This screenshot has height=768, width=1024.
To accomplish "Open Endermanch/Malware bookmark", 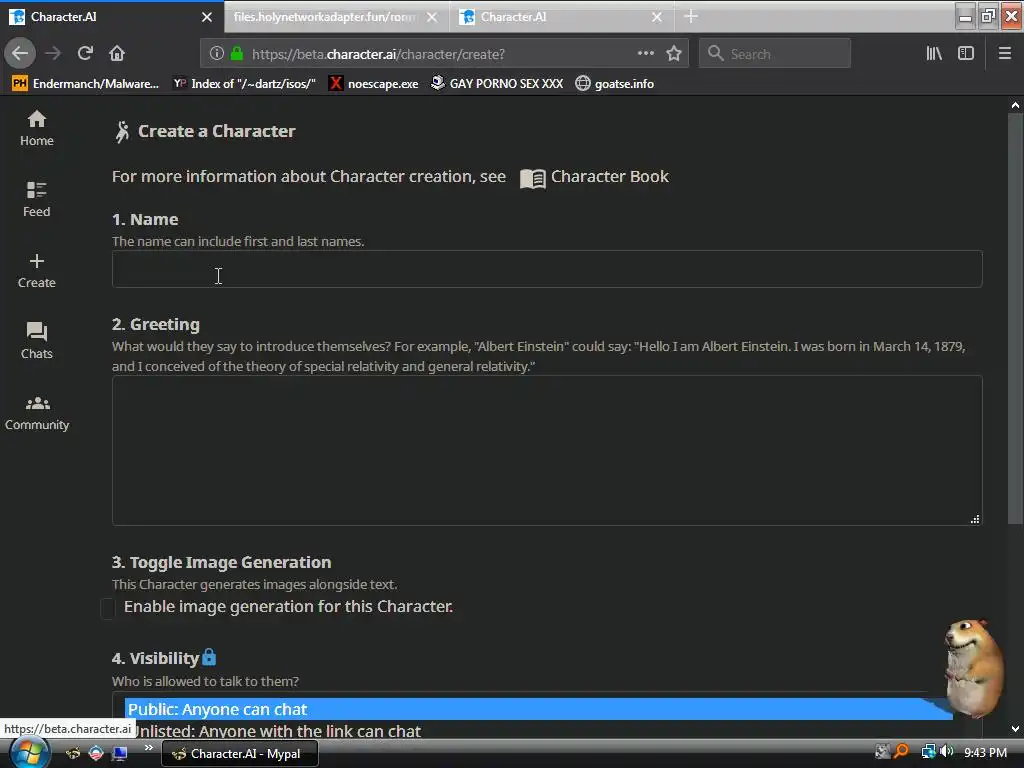I will [x=86, y=84].
